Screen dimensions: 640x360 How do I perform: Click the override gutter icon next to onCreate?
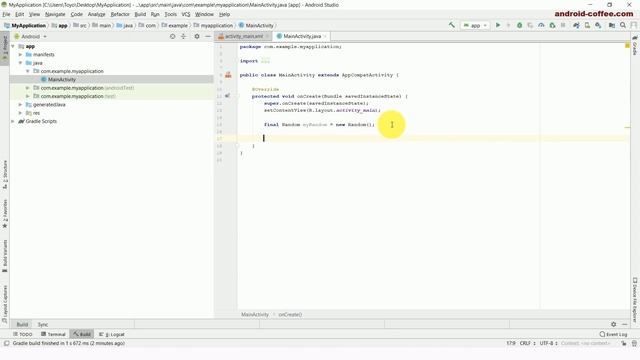[x=227, y=96]
